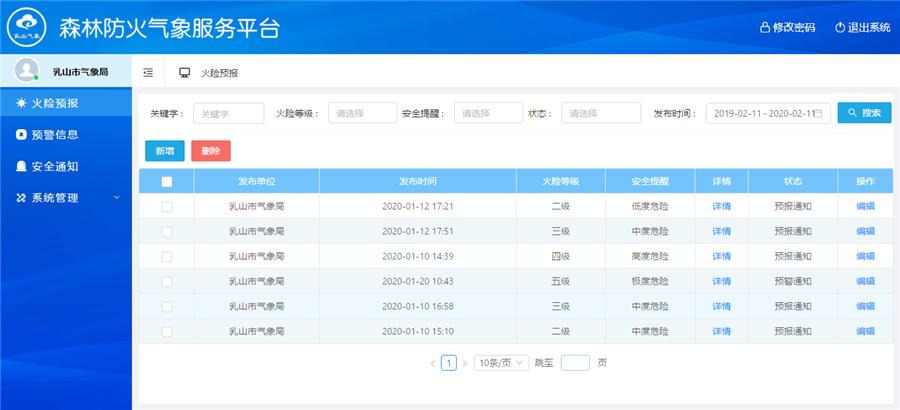Click the blue 新增 button

coord(164,151)
